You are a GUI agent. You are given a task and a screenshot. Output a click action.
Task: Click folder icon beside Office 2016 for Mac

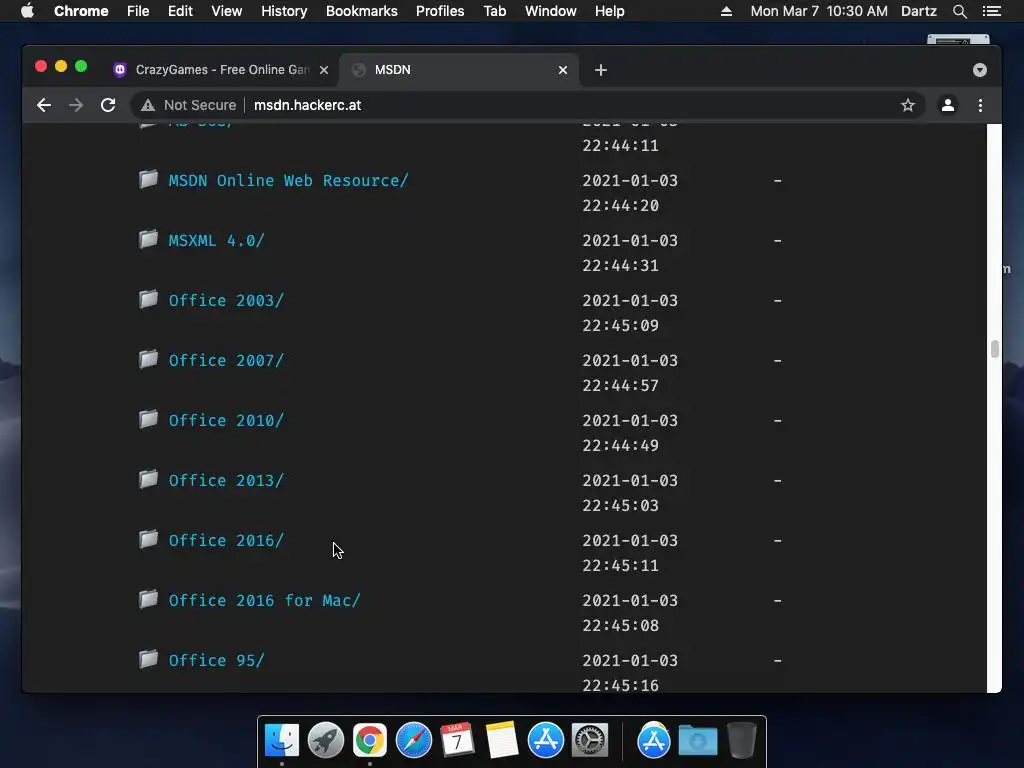[x=148, y=600]
